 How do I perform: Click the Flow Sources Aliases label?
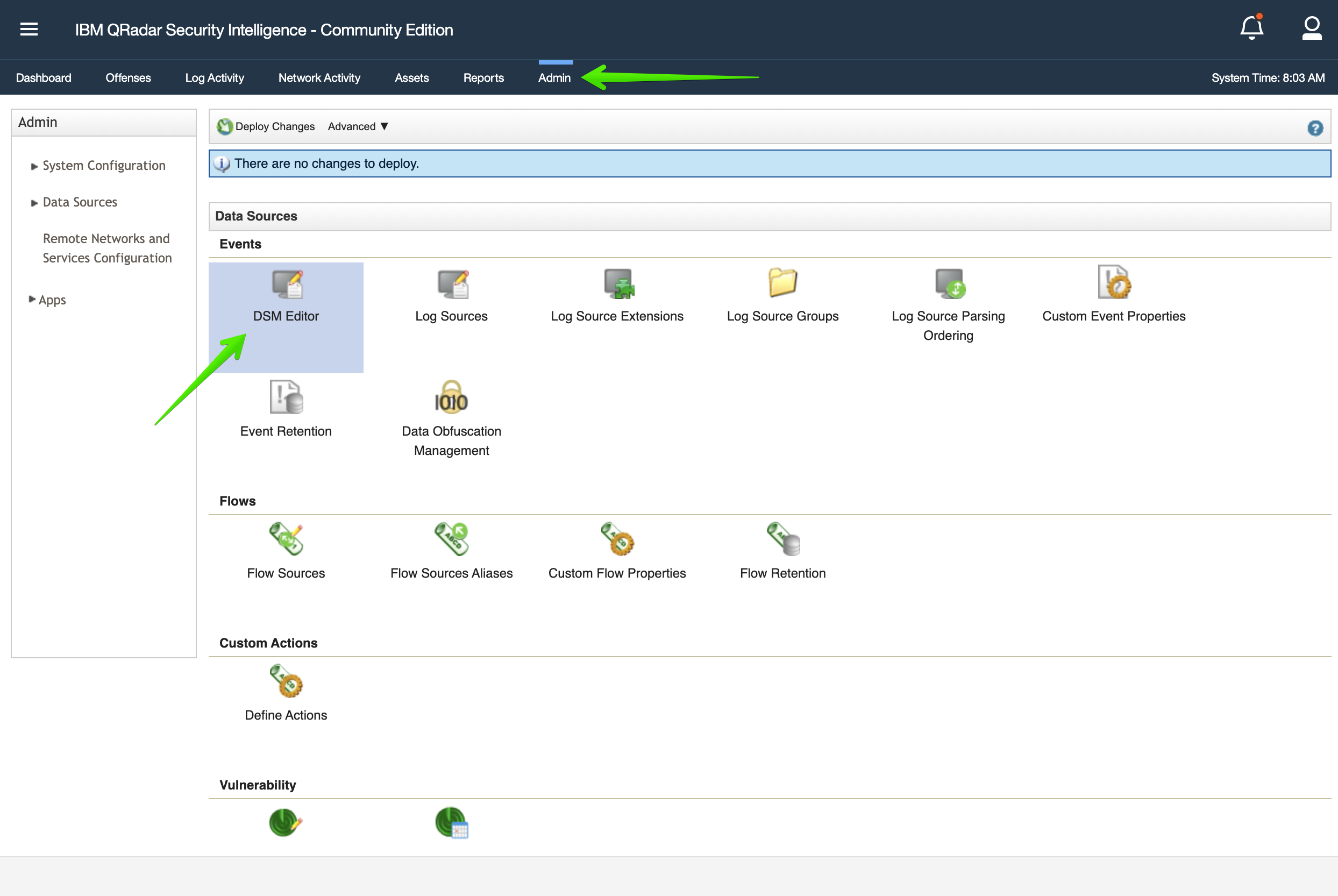[x=451, y=573]
